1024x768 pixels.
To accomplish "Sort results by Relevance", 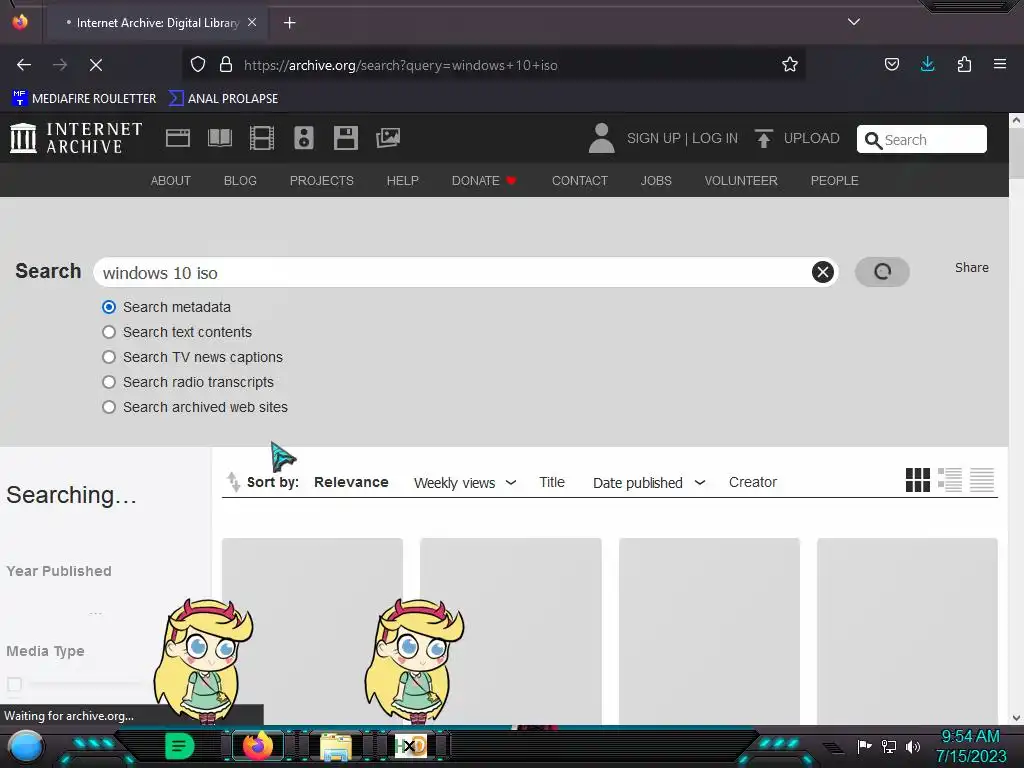I will [351, 482].
